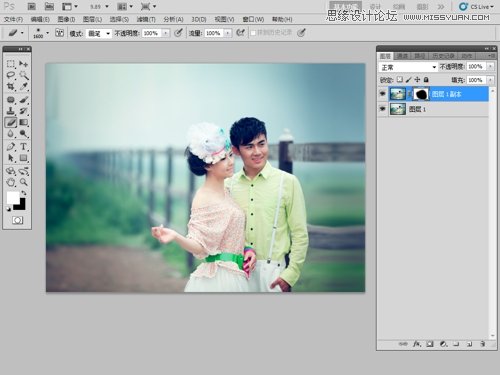This screenshot has width=500, height=375.
Task: Select the Path Selection arrow tool
Action: pos(11,158)
